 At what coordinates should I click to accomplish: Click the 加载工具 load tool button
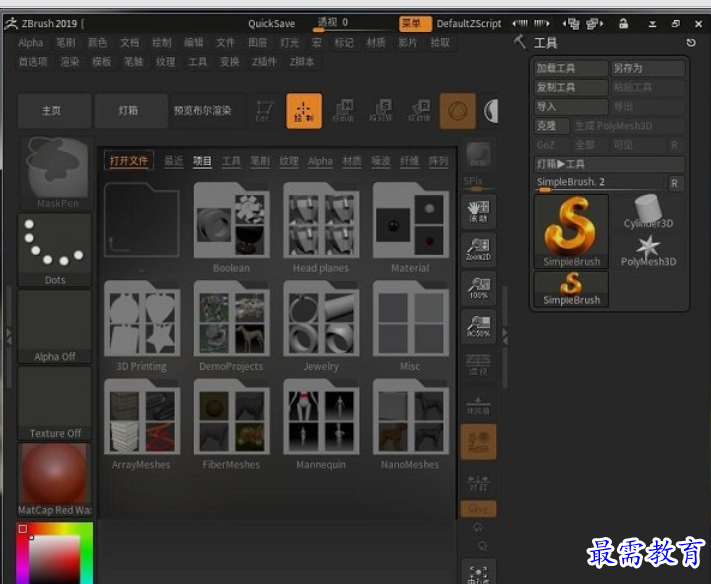click(570, 68)
